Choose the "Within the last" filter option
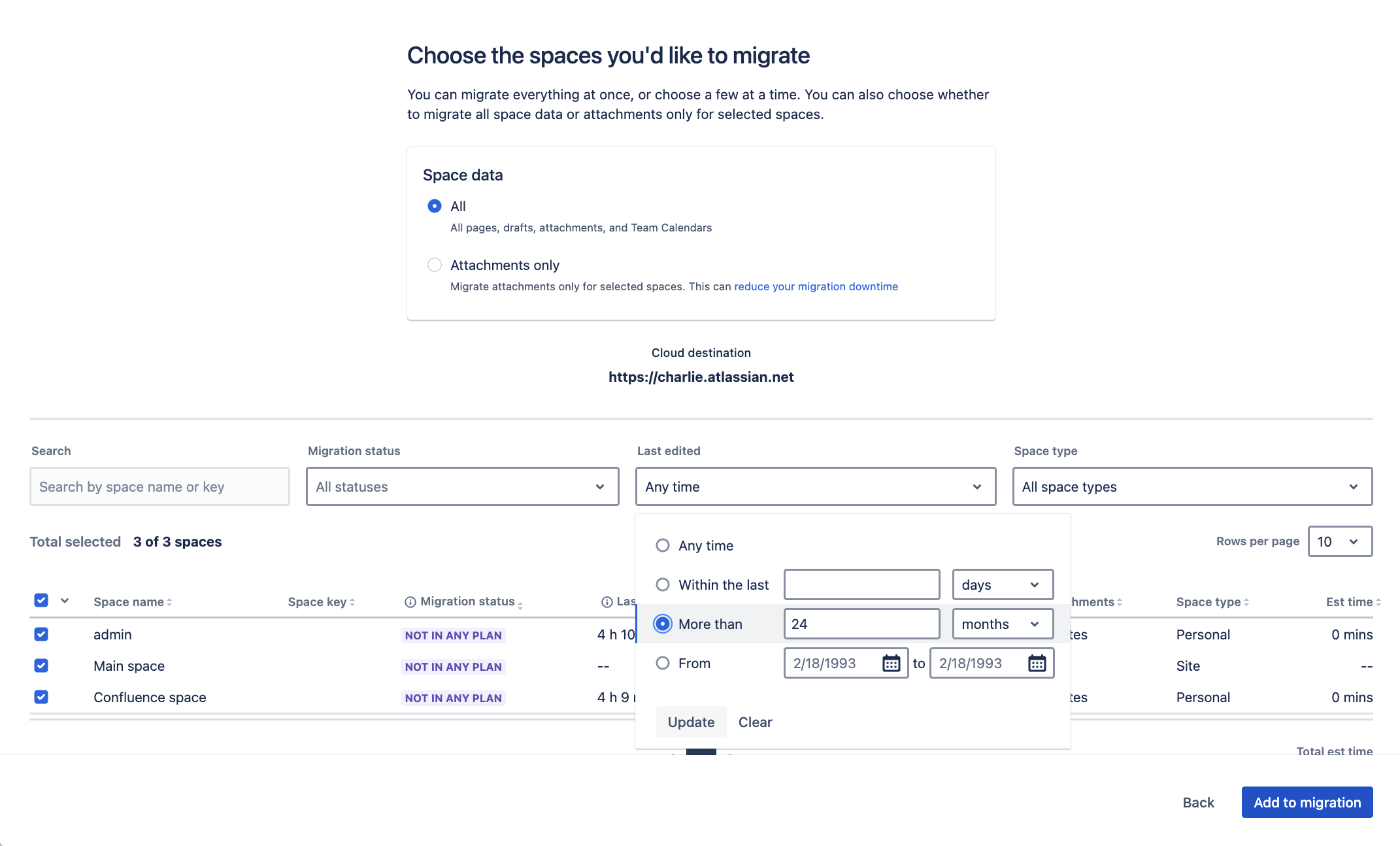The image size is (1400, 846). [662, 584]
